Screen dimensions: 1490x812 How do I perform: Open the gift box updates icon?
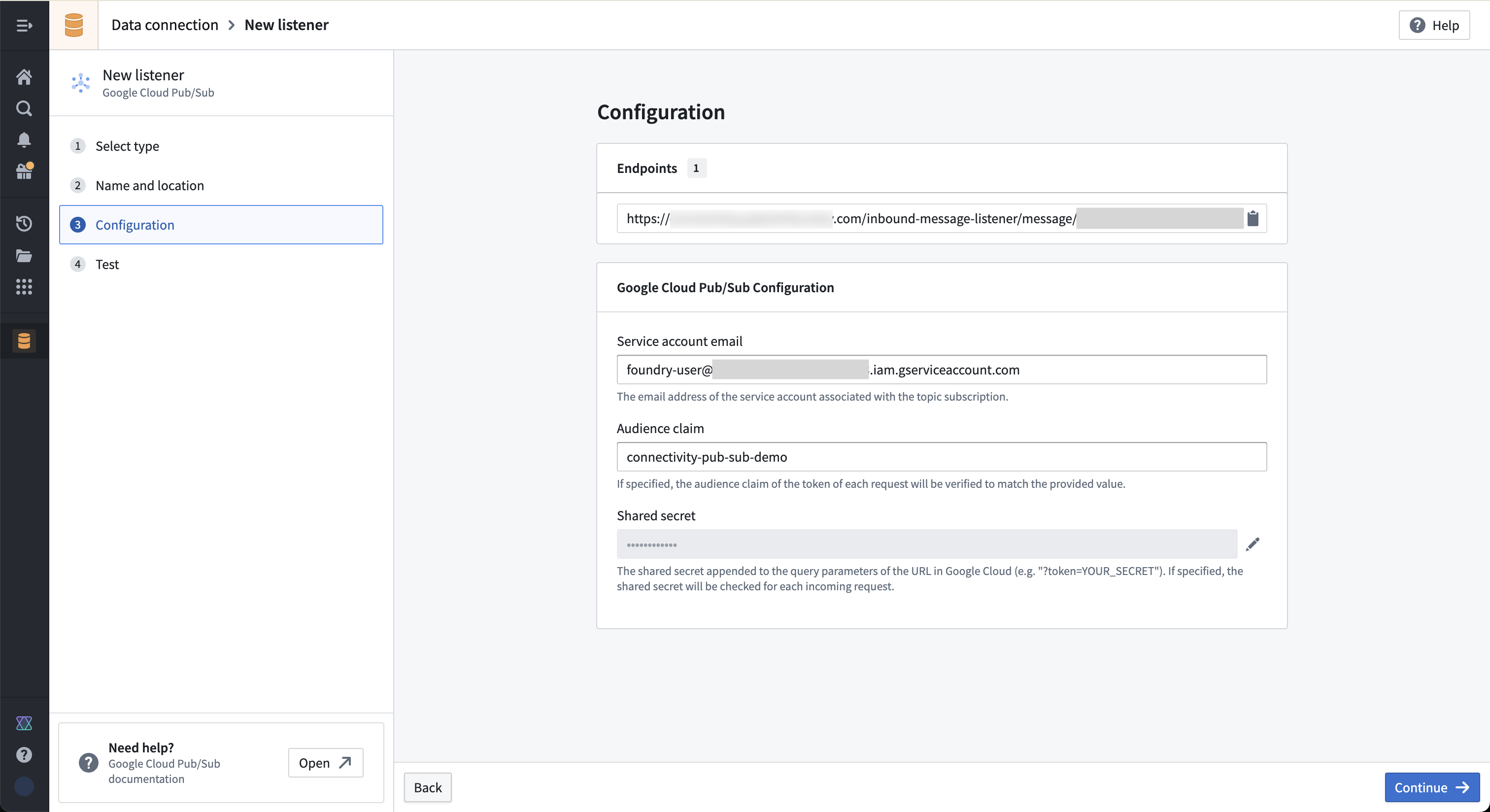tap(24, 171)
